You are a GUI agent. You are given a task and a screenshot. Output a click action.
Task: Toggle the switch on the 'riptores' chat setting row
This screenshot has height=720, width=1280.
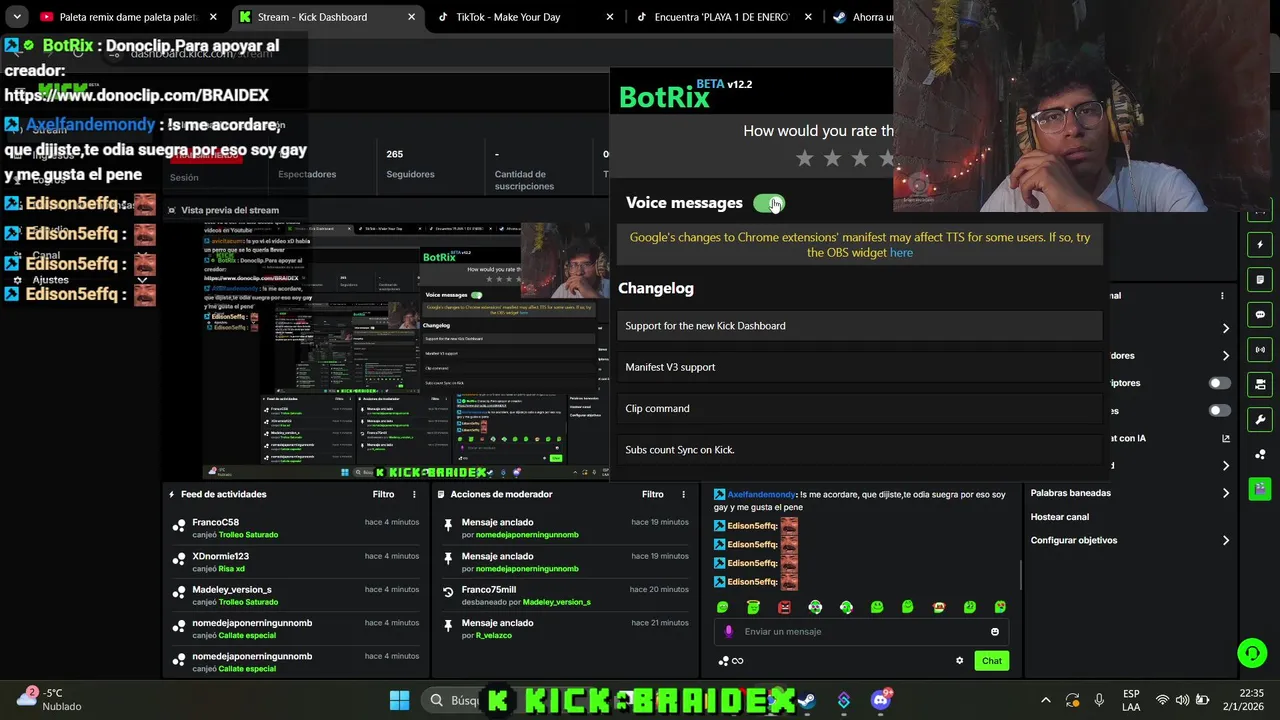click(1219, 383)
